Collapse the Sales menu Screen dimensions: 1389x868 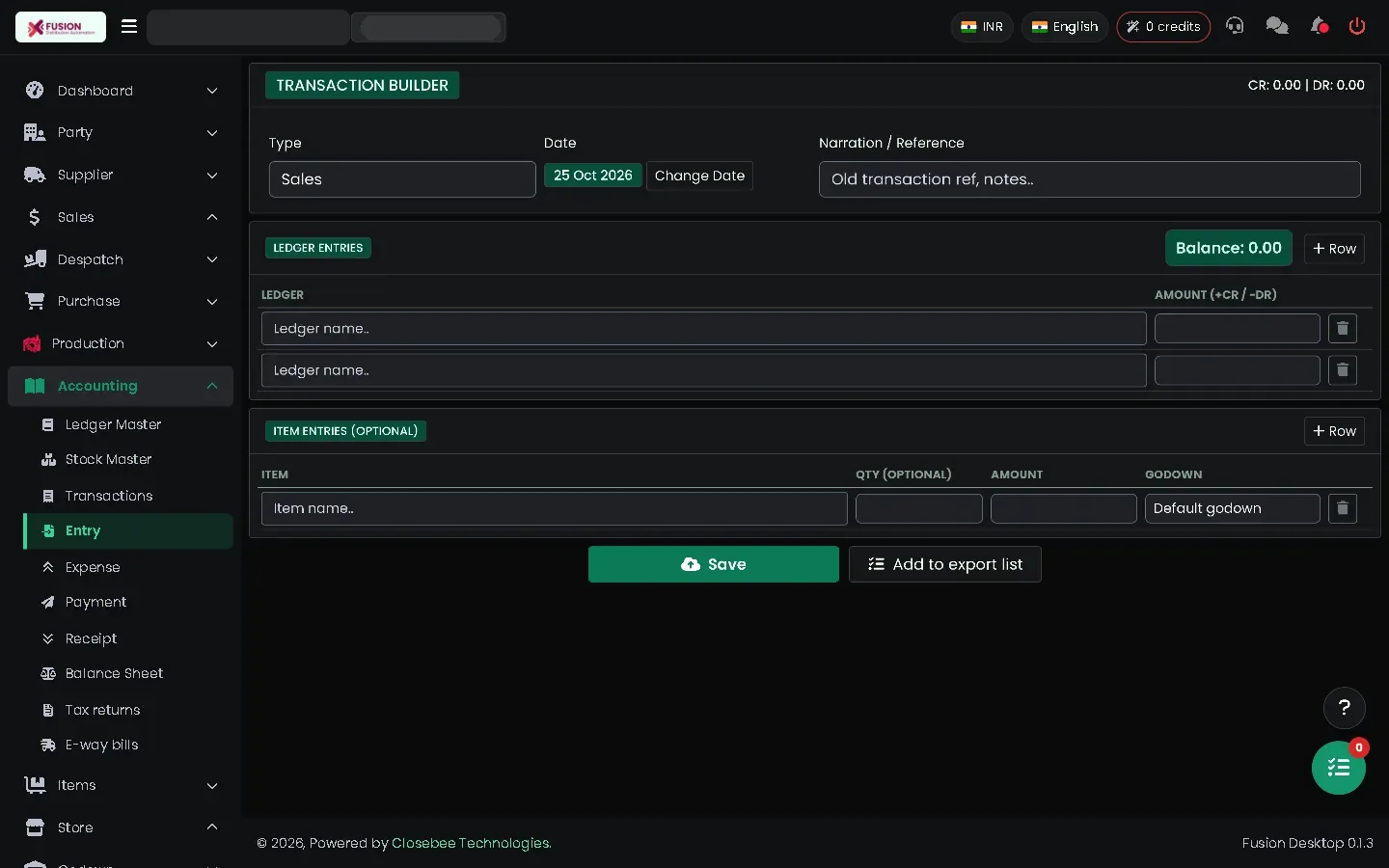(121, 217)
